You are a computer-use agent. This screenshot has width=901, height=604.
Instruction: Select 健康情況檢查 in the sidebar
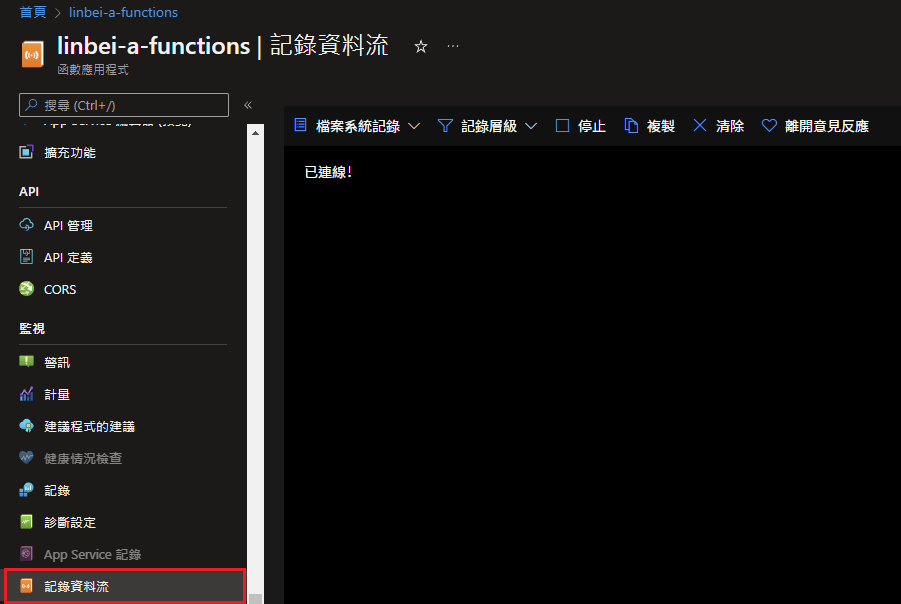(x=83, y=459)
